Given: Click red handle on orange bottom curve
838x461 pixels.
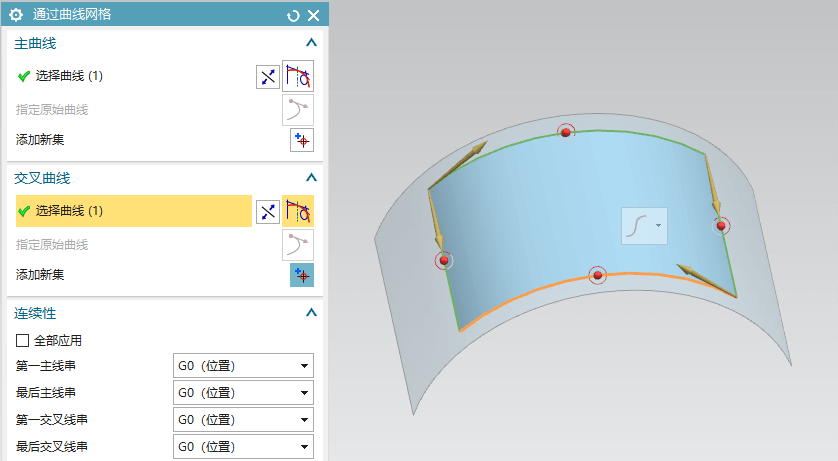Looking at the screenshot, I should pos(598,275).
